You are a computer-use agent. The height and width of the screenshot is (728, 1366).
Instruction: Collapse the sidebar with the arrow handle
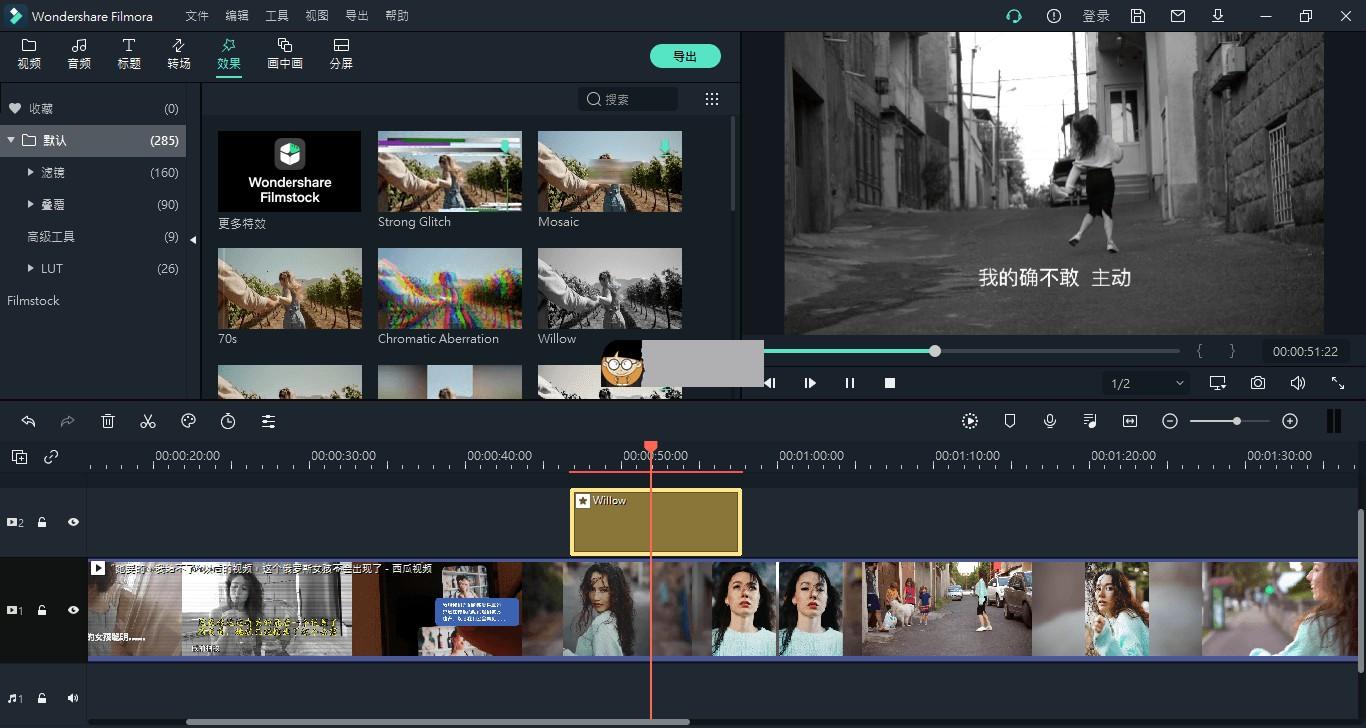tap(193, 239)
